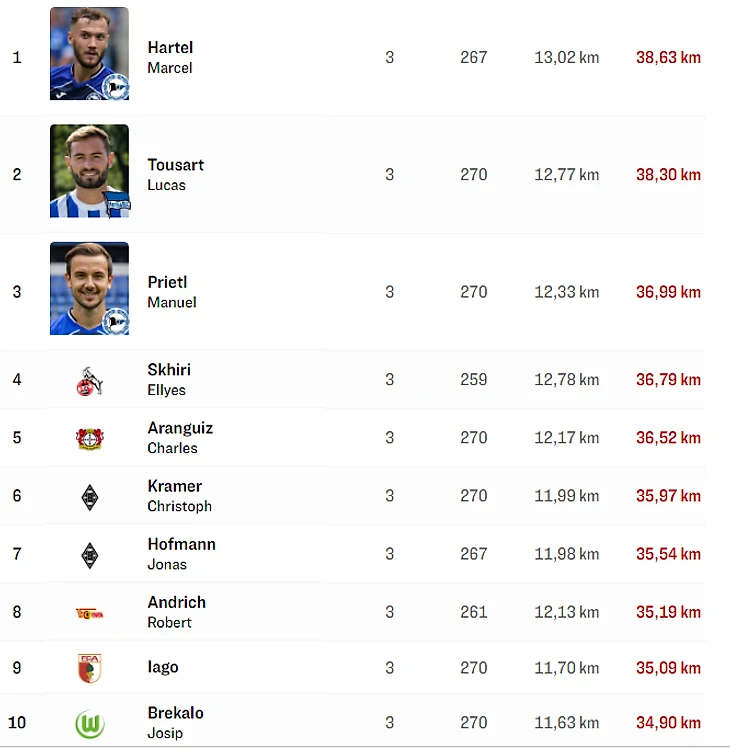This screenshot has height=748, width=730.
Task: Open Manuel Prietl's player photo
Action: coord(89,288)
